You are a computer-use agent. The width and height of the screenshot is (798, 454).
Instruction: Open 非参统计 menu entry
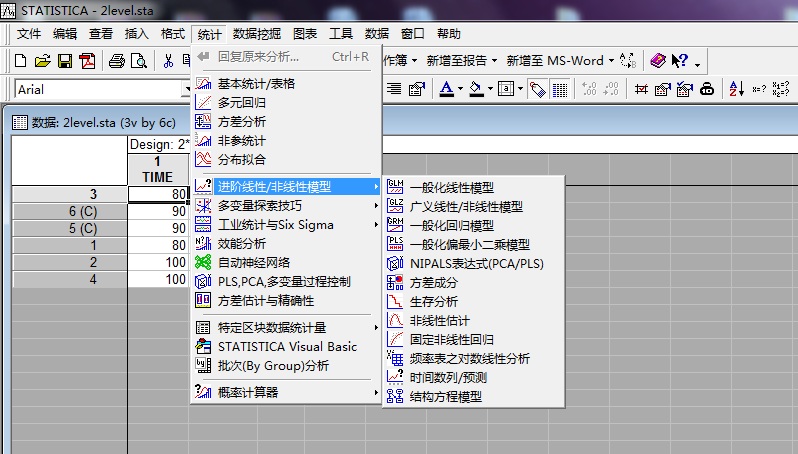pos(287,140)
